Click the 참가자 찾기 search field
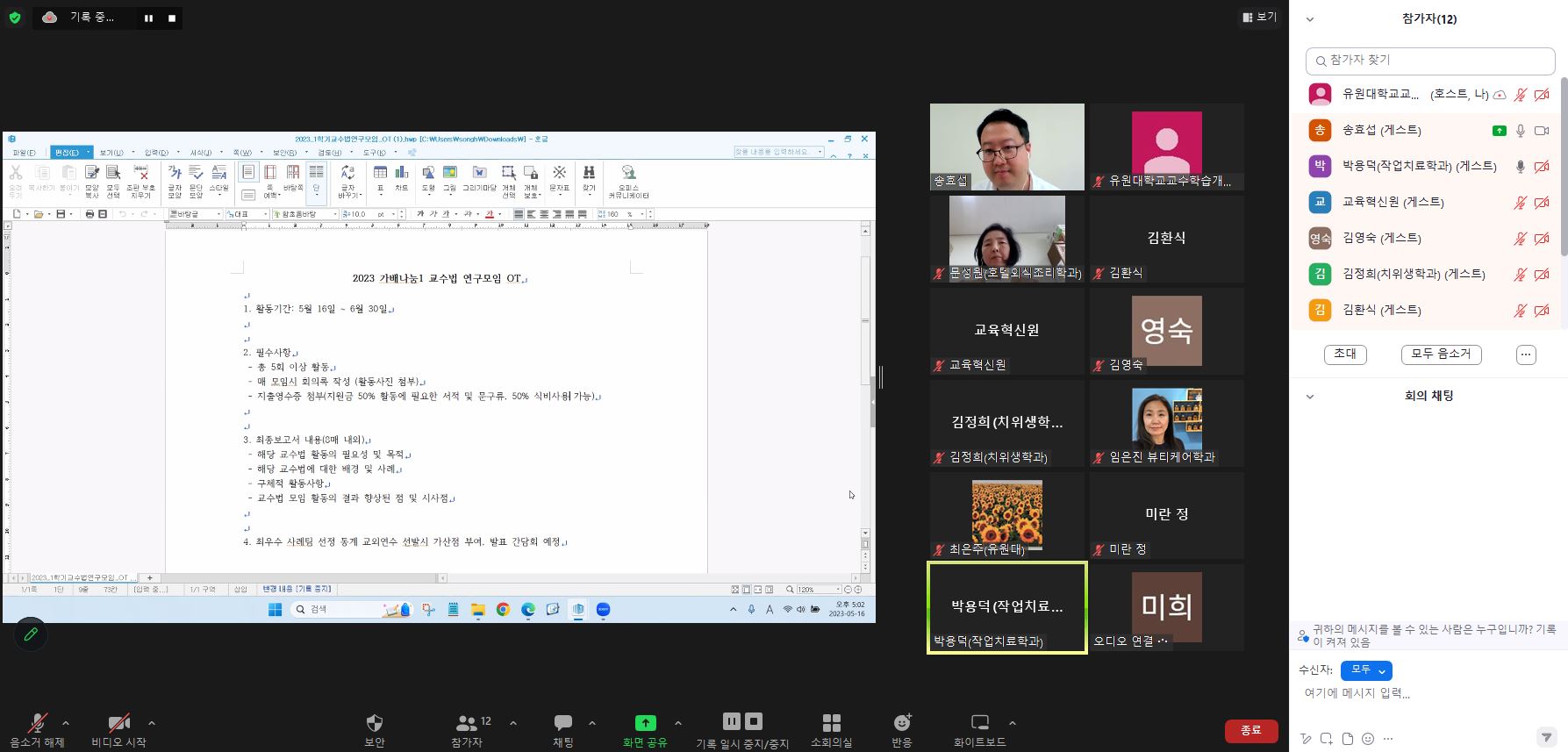1568x752 pixels. (1430, 61)
